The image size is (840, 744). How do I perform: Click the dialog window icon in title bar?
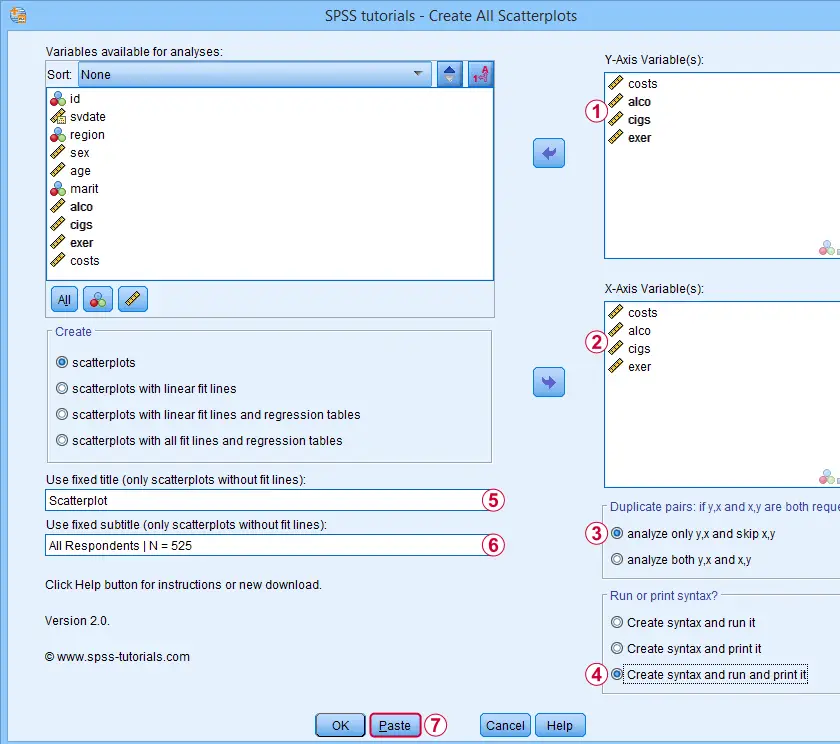coord(18,15)
